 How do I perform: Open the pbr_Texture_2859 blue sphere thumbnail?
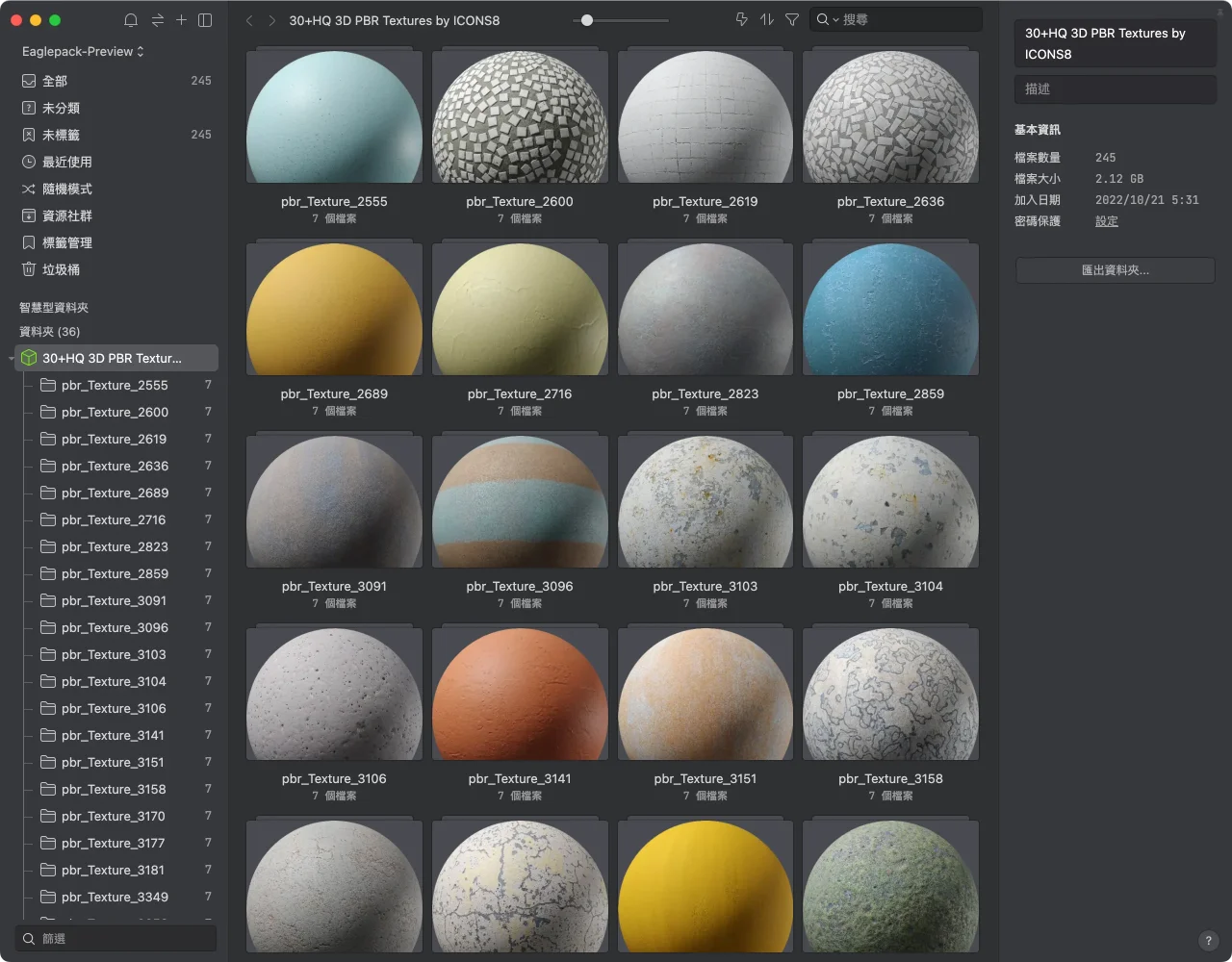click(890, 309)
